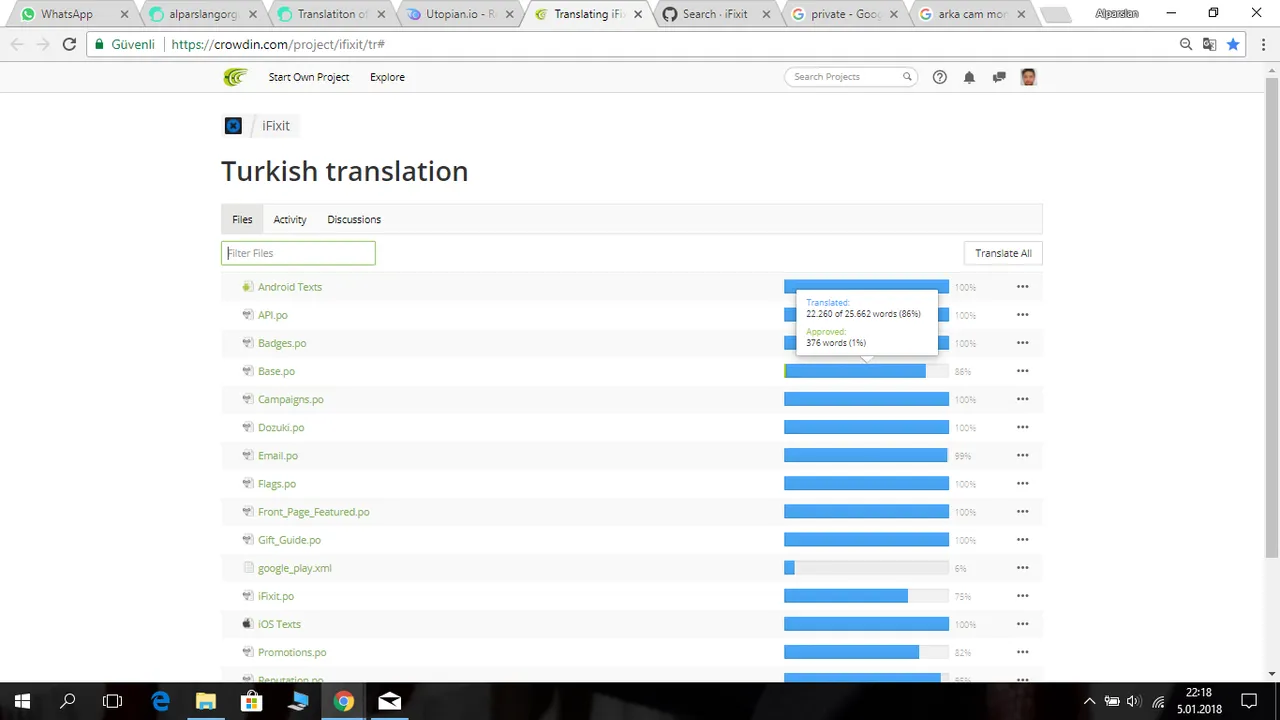Image resolution: width=1280 pixels, height=720 pixels.
Task: Go back with the browser back arrow
Action: [x=17, y=44]
